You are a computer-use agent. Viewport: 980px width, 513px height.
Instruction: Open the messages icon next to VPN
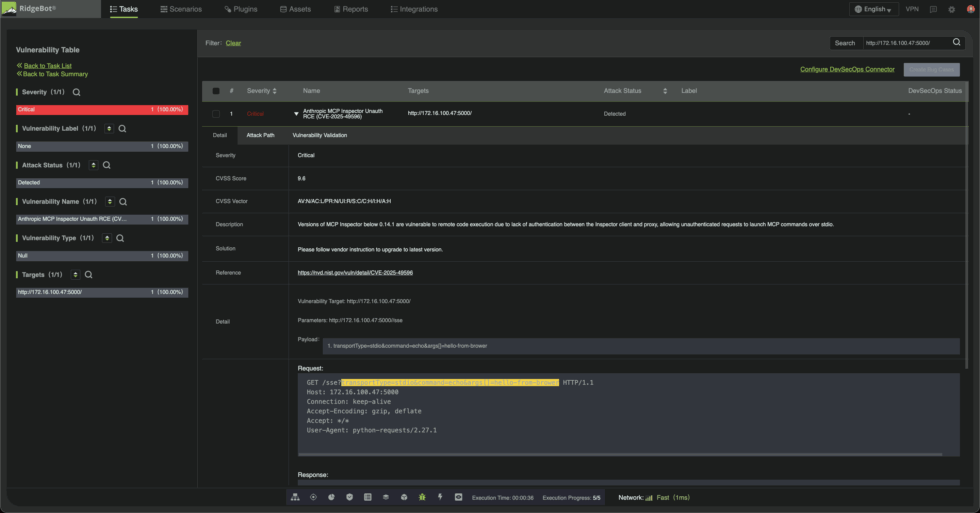(932, 9)
